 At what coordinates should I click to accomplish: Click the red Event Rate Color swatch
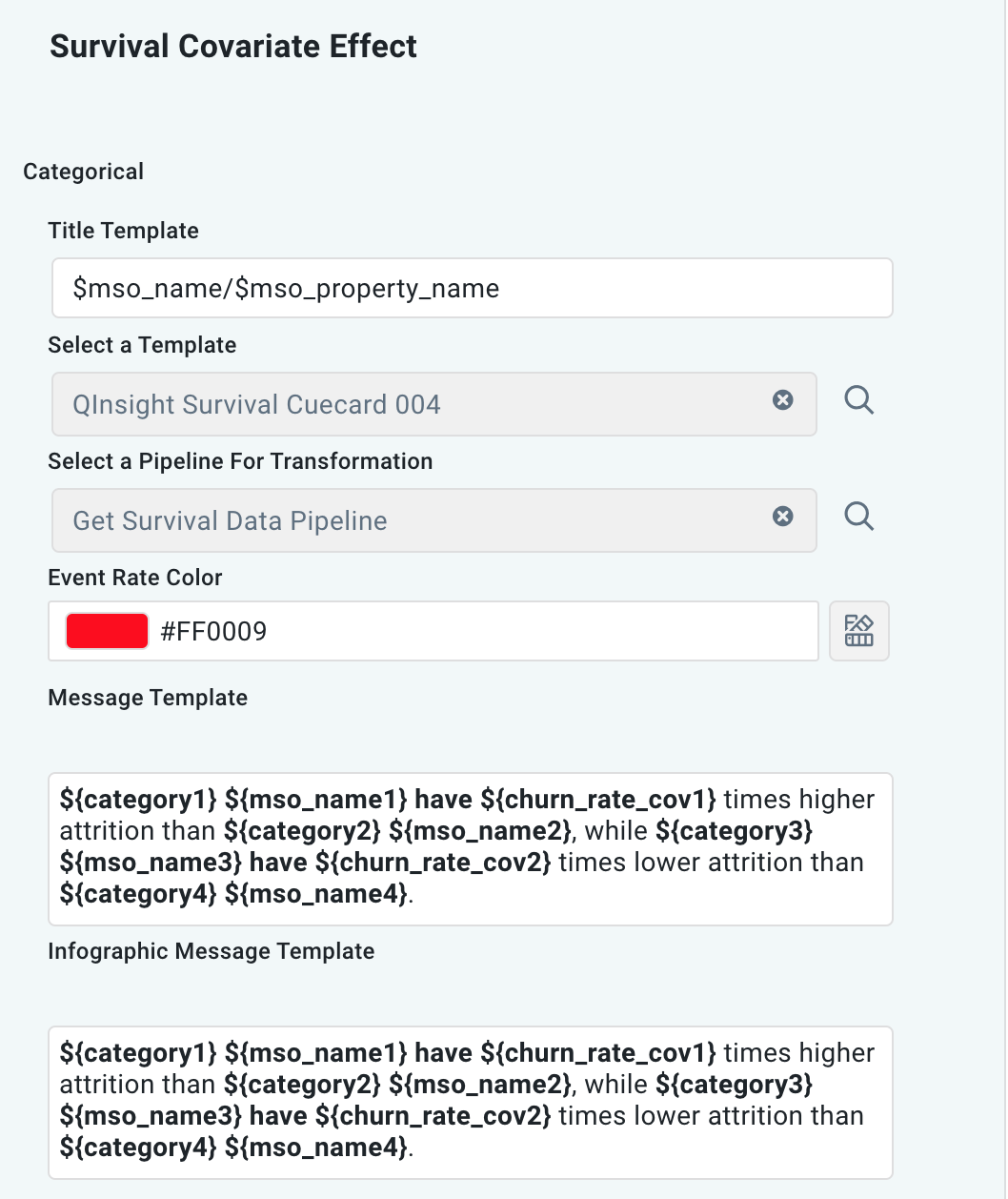[107, 630]
